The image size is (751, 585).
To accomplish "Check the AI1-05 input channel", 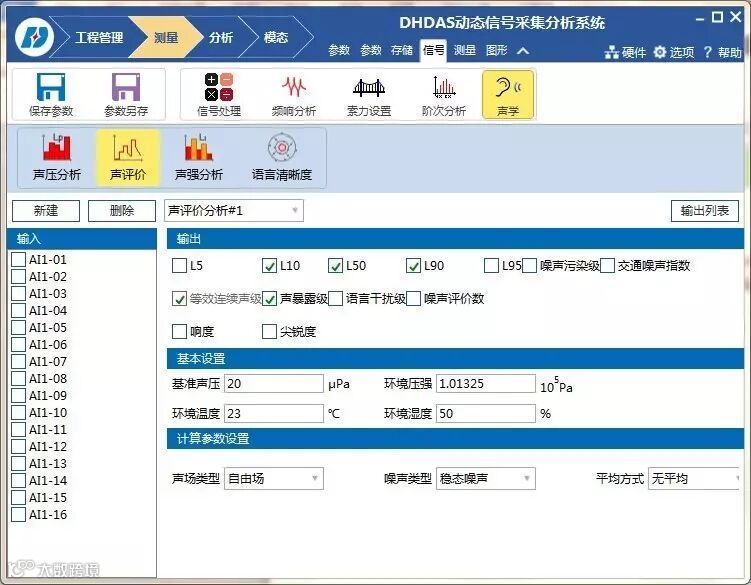I will pos(18,327).
